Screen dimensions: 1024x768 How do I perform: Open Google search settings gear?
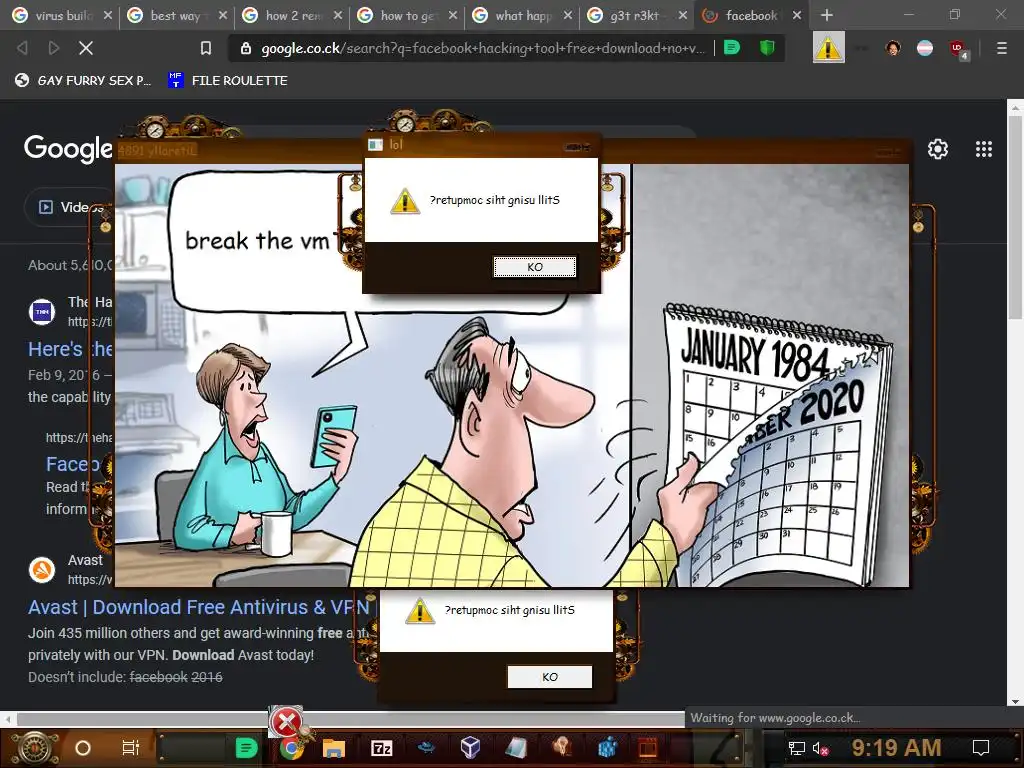tap(938, 149)
